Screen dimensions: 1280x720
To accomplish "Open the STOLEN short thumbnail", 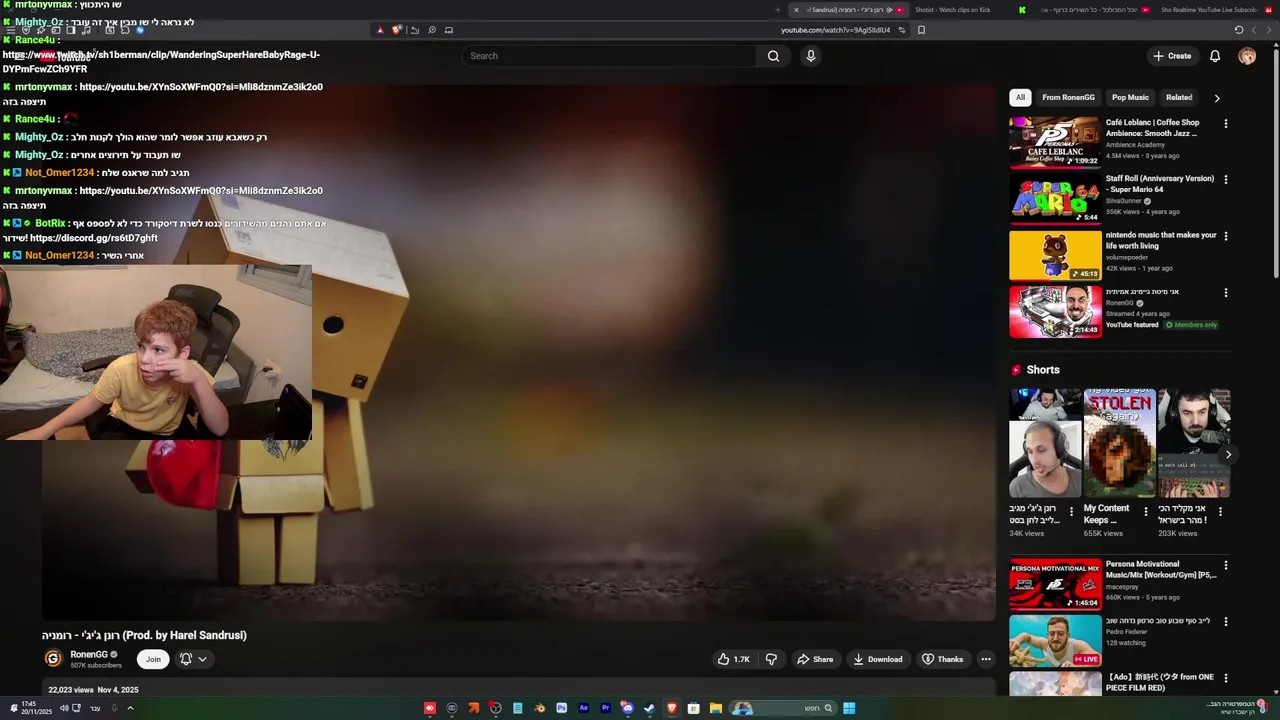I will [x=1119, y=443].
